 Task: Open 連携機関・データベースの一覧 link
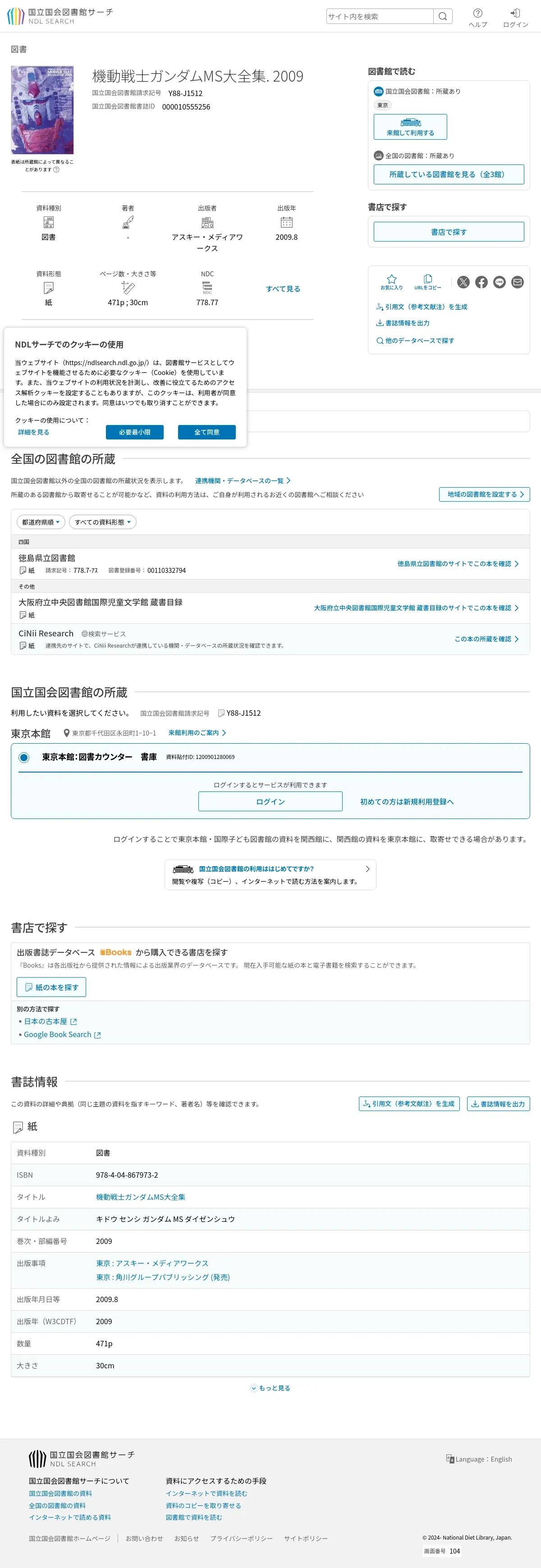coord(243,481)
